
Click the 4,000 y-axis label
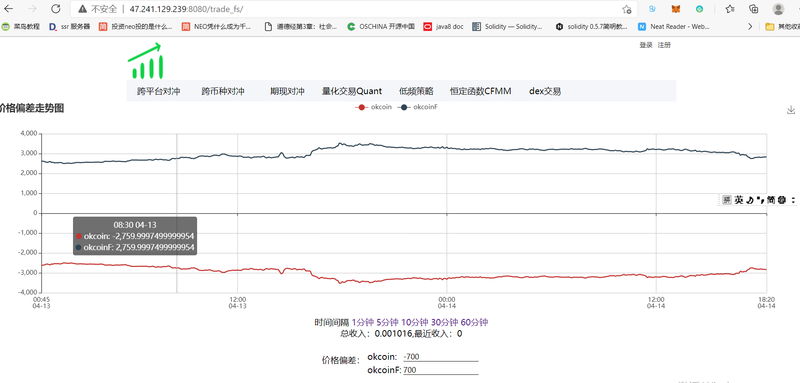(x=28, y=134)
